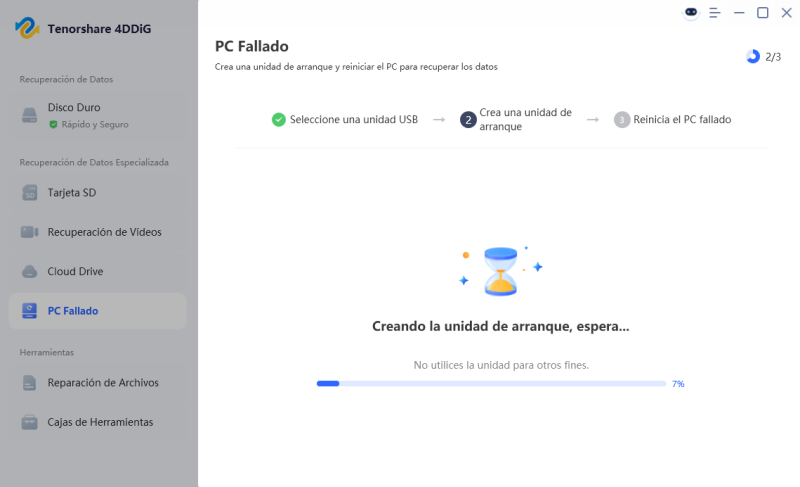The width and height of the screenshot is (800, 487).
Task: Click the blue creation progress bar
Action: point(491,383)
